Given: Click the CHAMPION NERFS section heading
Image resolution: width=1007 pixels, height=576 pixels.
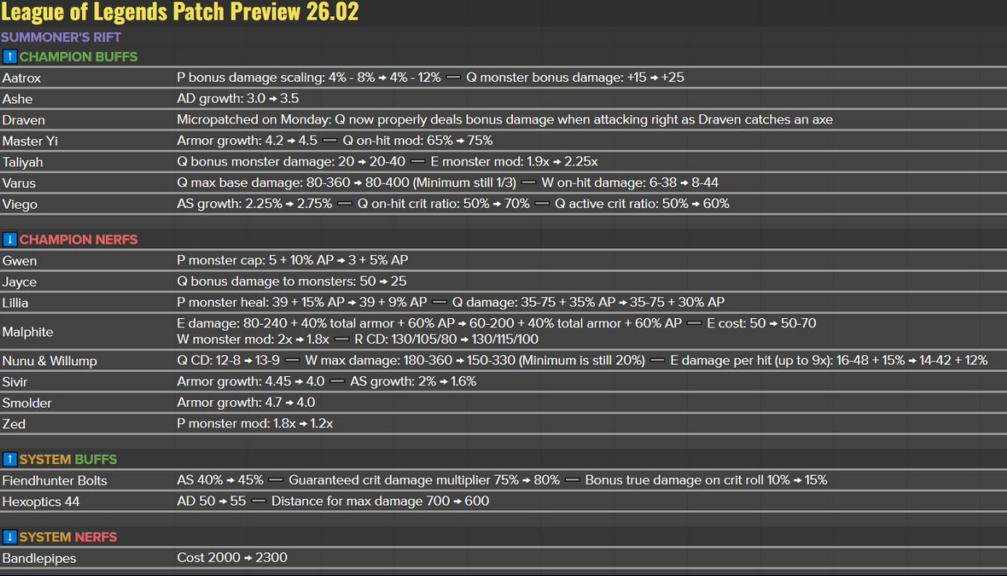Looking at the screenshot, I should click(78, 240).
